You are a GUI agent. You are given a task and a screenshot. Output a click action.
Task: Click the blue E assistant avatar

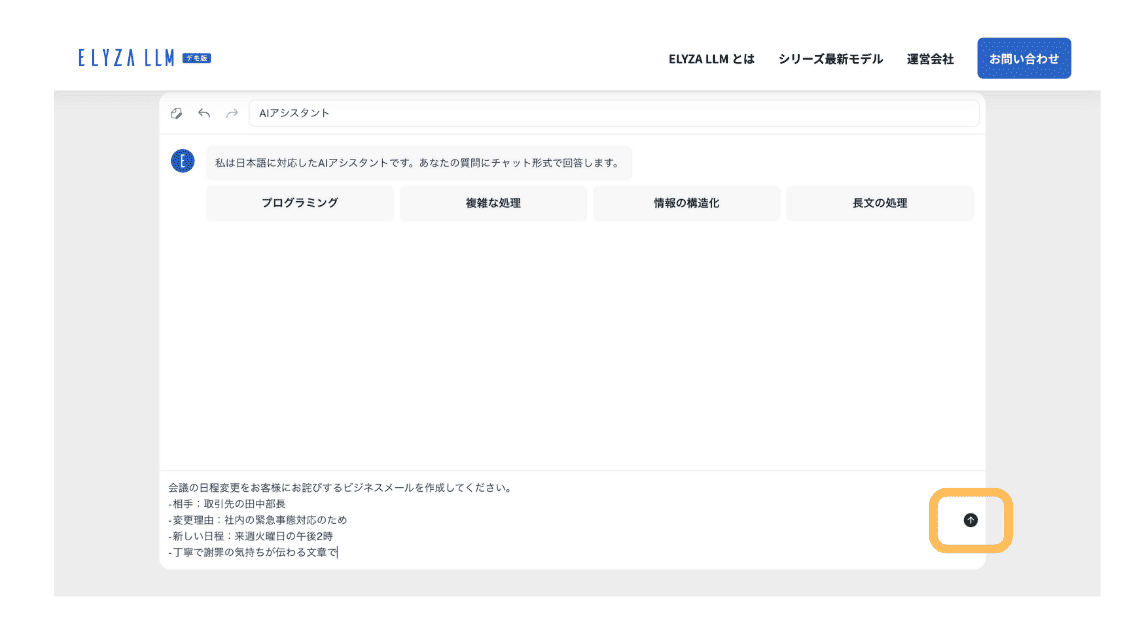pyautogui.click(x=182, y=161)
